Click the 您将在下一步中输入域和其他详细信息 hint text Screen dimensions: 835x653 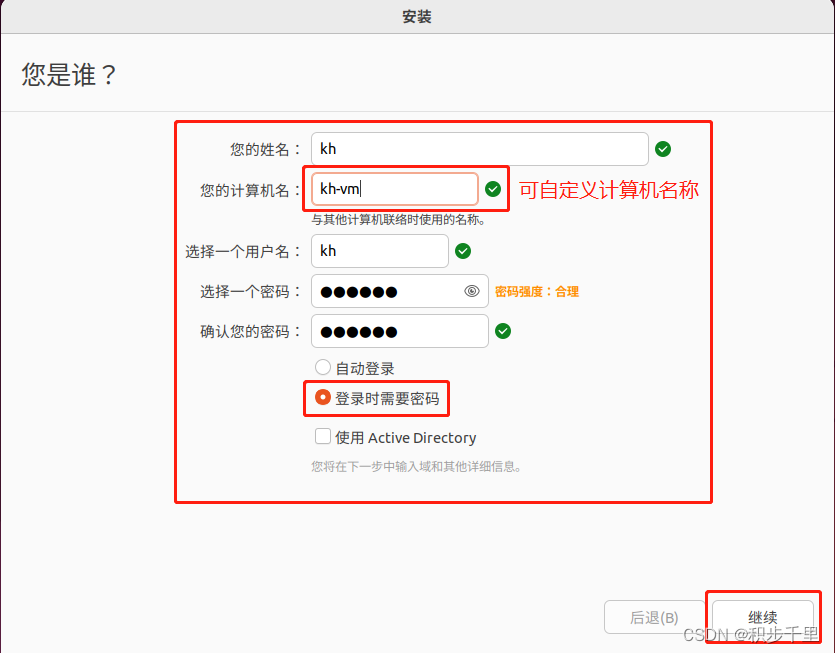(x=416, y=467)
